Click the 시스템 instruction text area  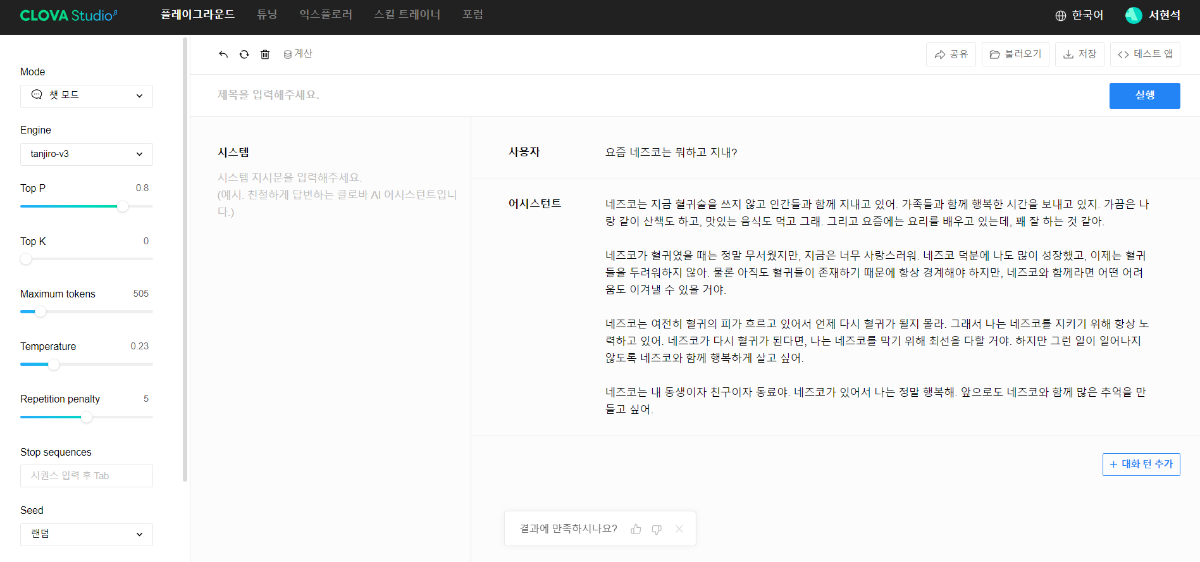[337, 195]
